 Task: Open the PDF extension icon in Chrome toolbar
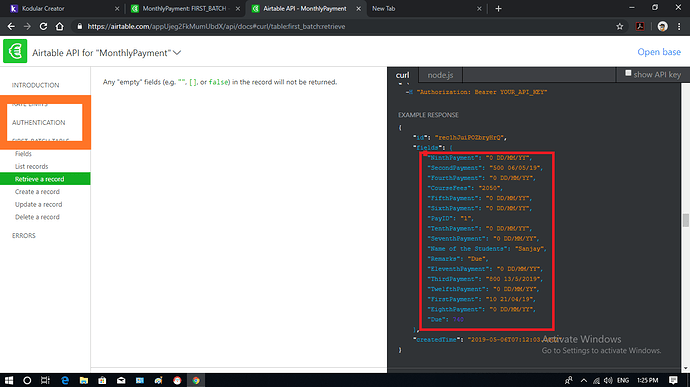[x=640, y=26]
